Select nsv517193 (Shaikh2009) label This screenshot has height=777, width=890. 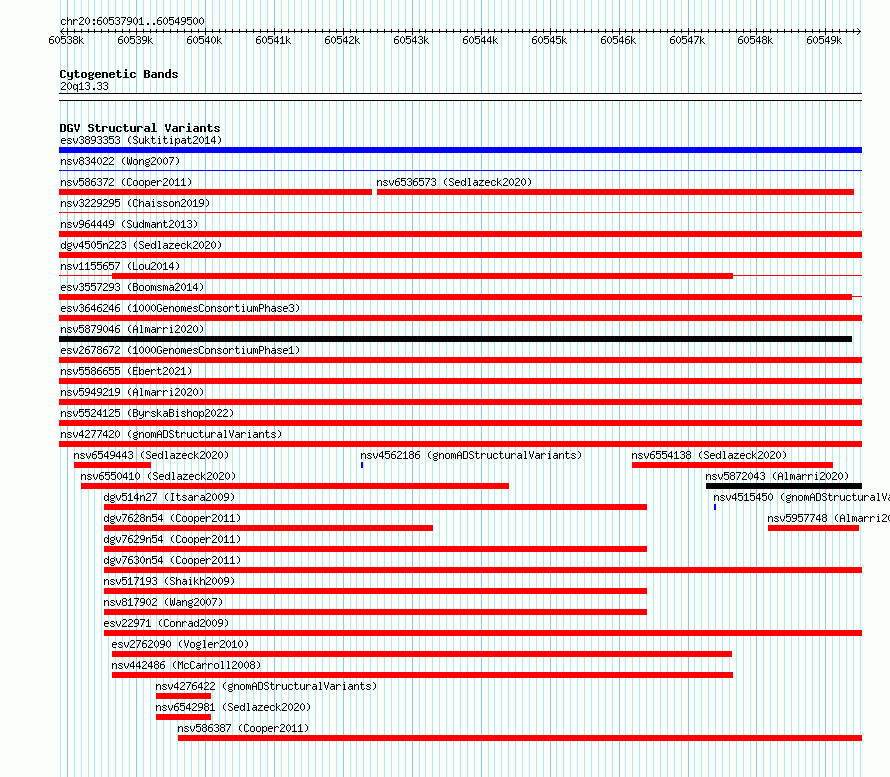tap(169, 581)
